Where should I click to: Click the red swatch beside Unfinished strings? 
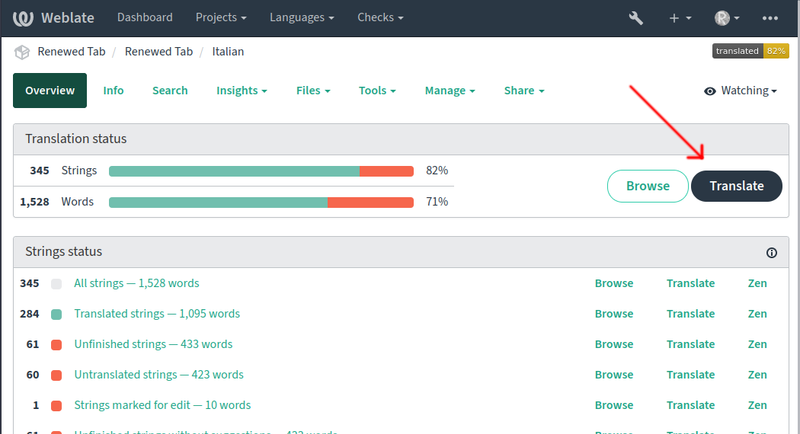coord(57,345)
